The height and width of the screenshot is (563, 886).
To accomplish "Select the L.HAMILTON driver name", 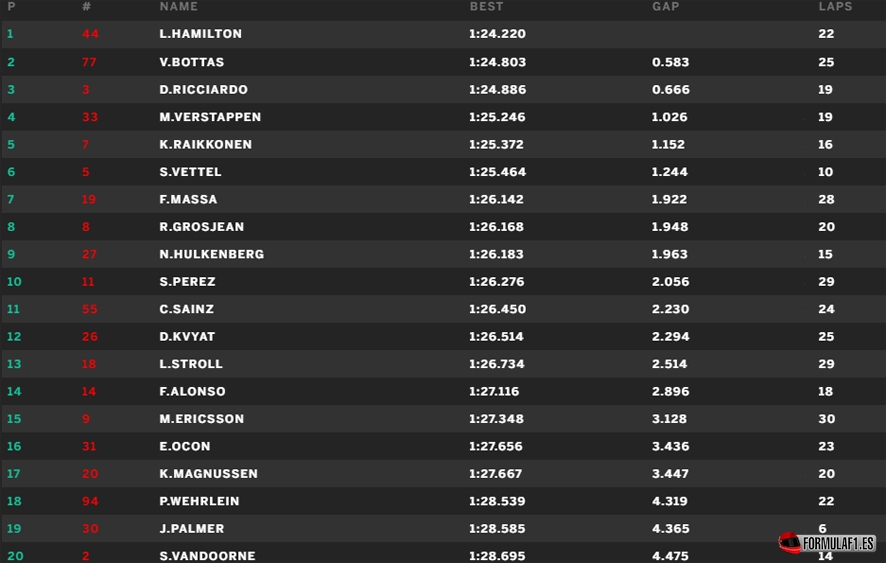I will click(x=201, y=34).
